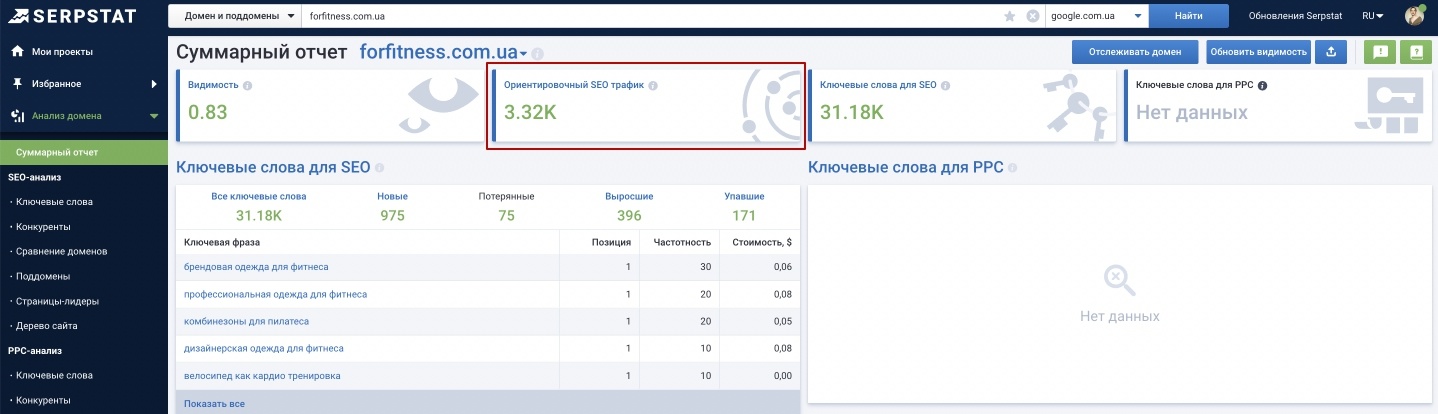Click the SEO трафик 3.32K value
The width and height of the screenshot is (1438, 414).
[x=531, y=112]
